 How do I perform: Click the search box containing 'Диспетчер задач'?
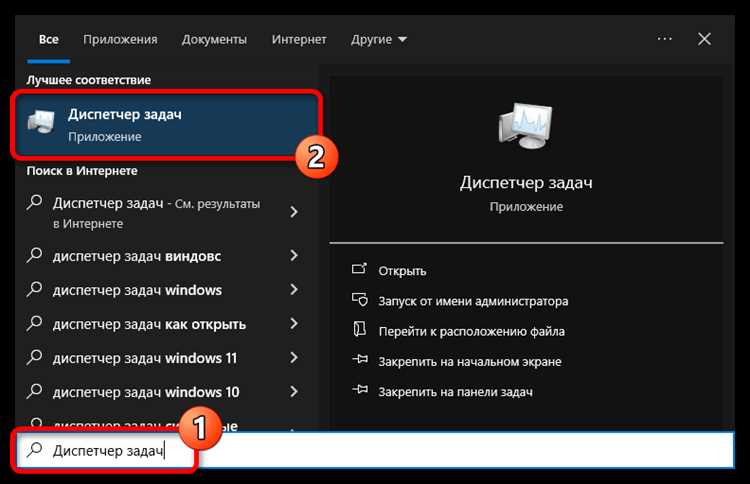[375, 450]
